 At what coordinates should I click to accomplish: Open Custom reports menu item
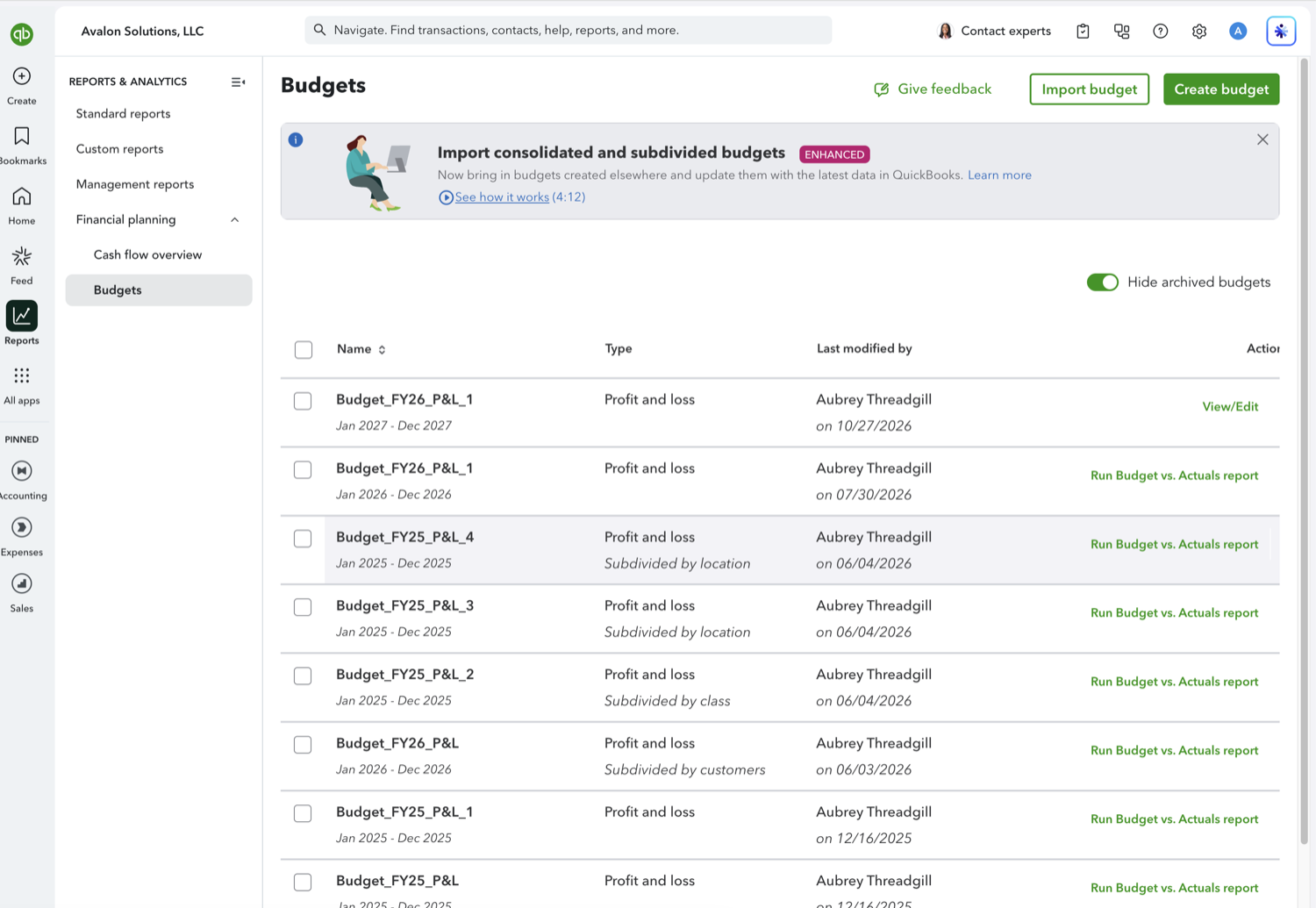pyautogui.click(x=120, y=149)
